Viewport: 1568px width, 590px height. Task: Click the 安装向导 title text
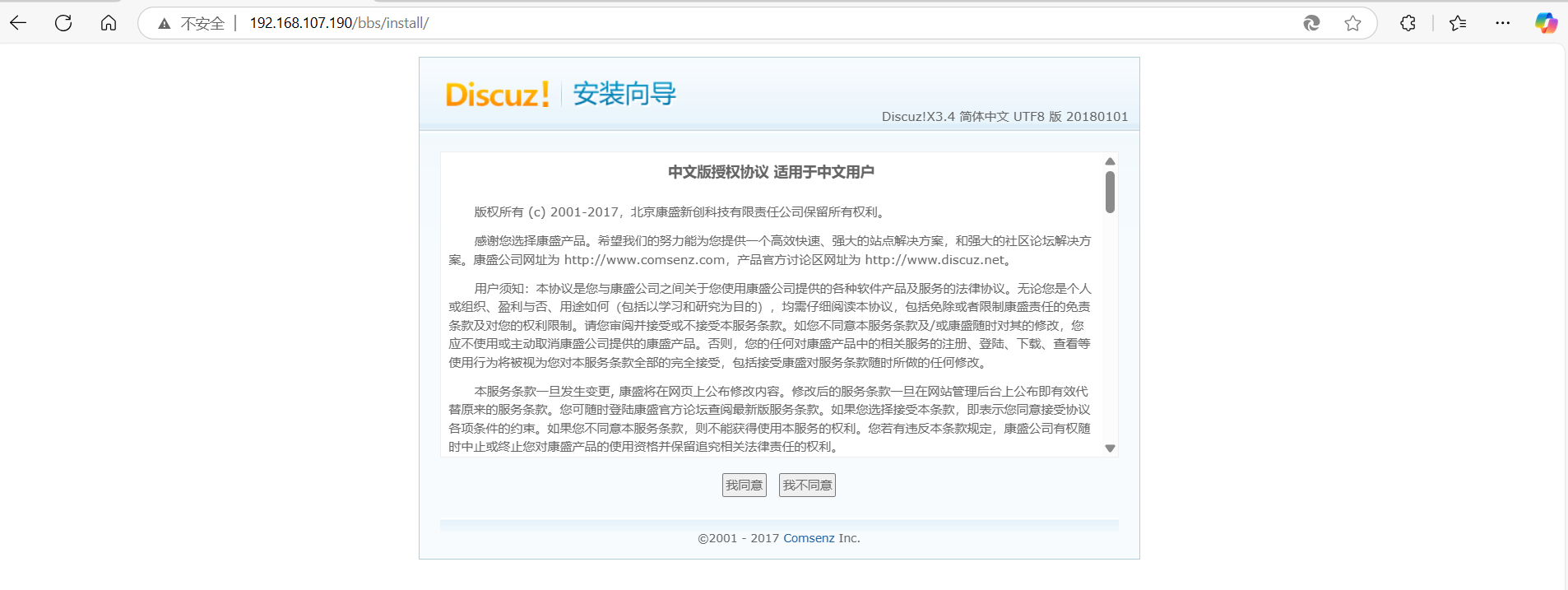[x=624, y=94]
